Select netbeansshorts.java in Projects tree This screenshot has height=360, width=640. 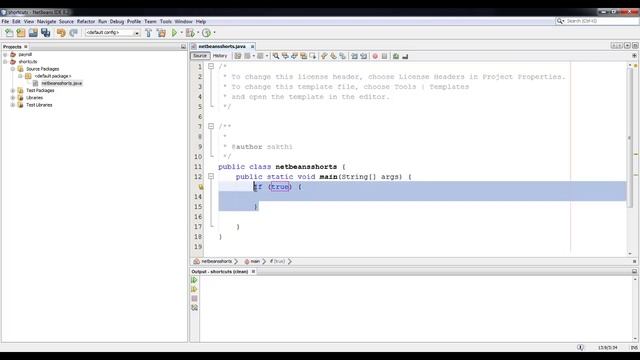pos(62,83)
